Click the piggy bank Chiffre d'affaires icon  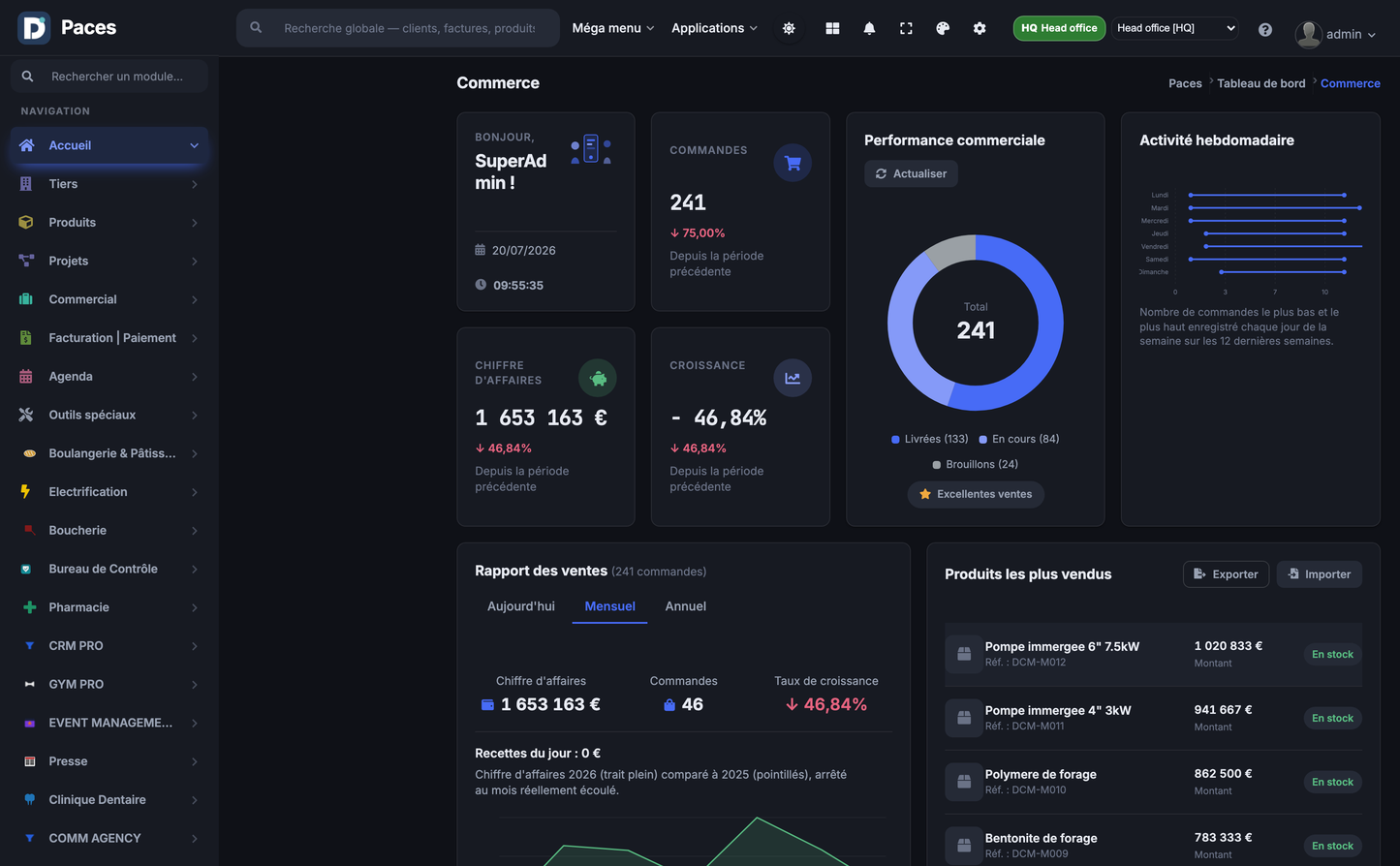tap(598, 378)
